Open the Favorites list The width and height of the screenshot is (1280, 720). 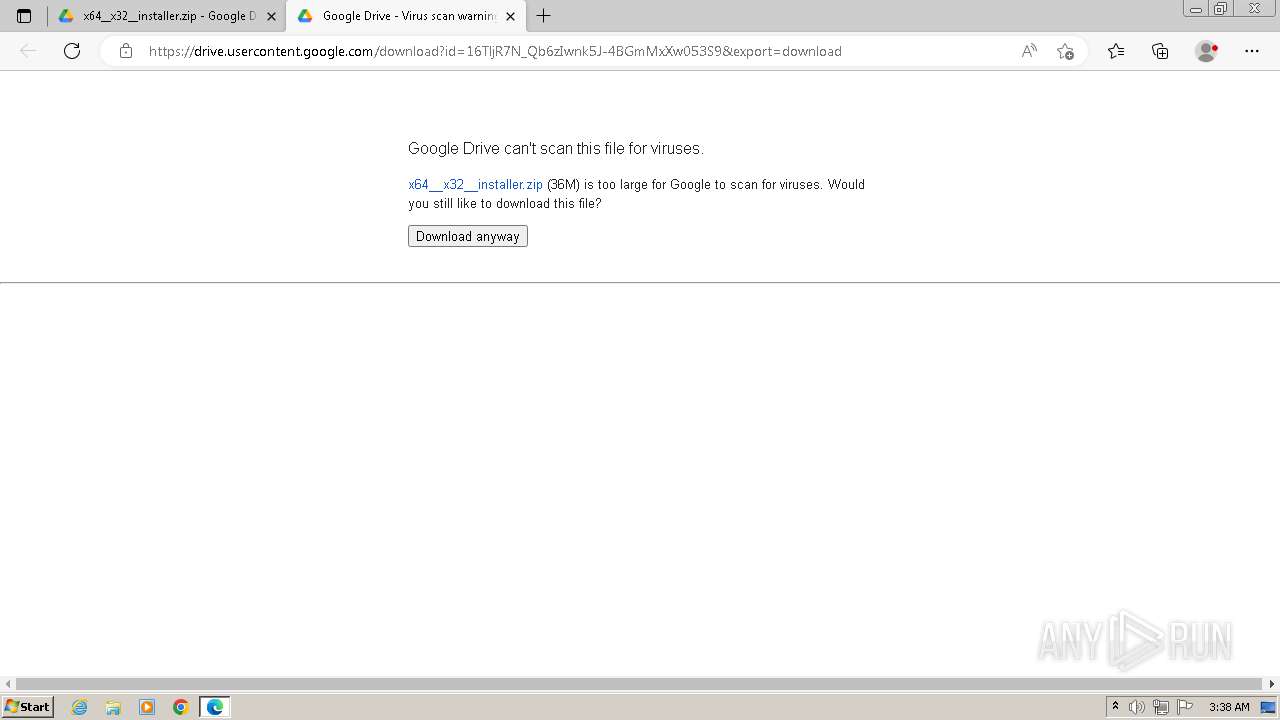tap(1116, 51)
